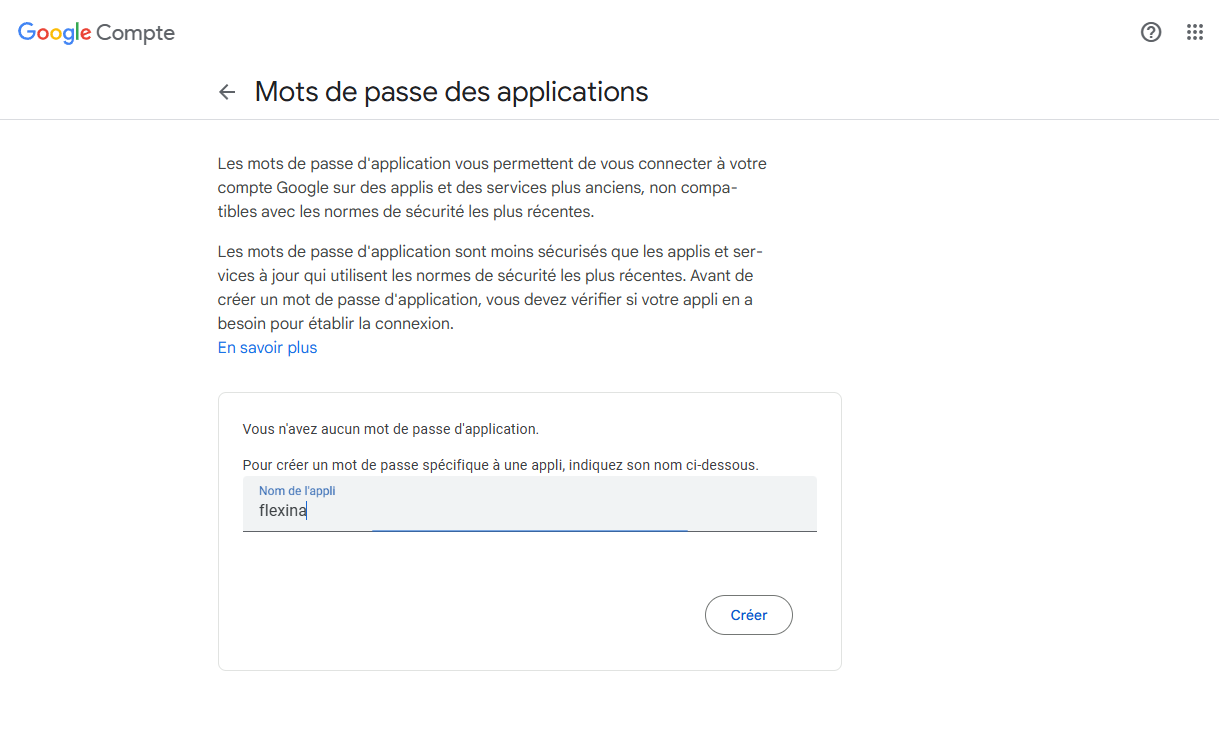Click the Créer button
Screen dimensions: 1219x733
[749, 615]
